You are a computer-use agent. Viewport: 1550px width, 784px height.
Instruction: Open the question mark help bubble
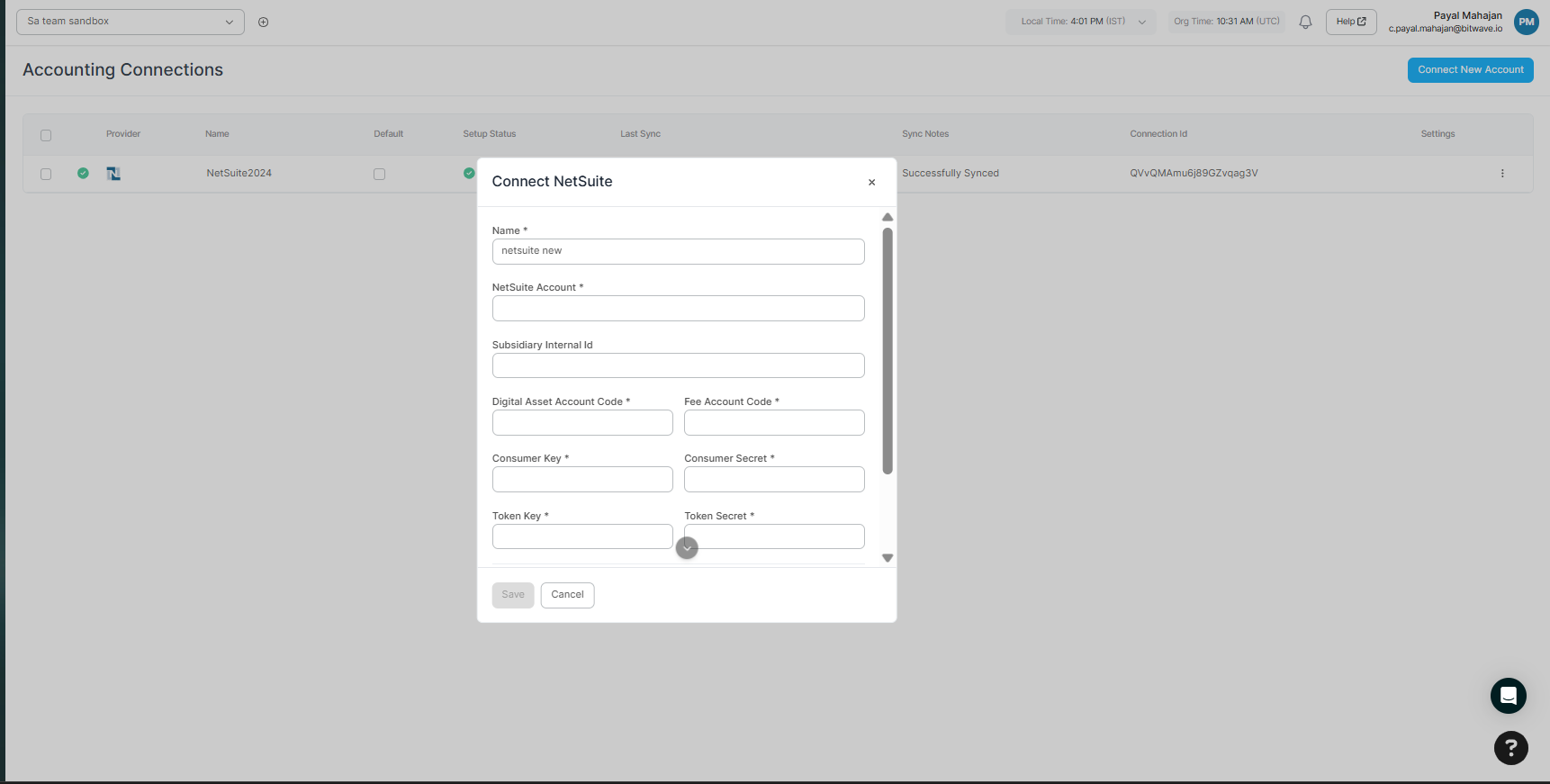tap(1511, 748)
